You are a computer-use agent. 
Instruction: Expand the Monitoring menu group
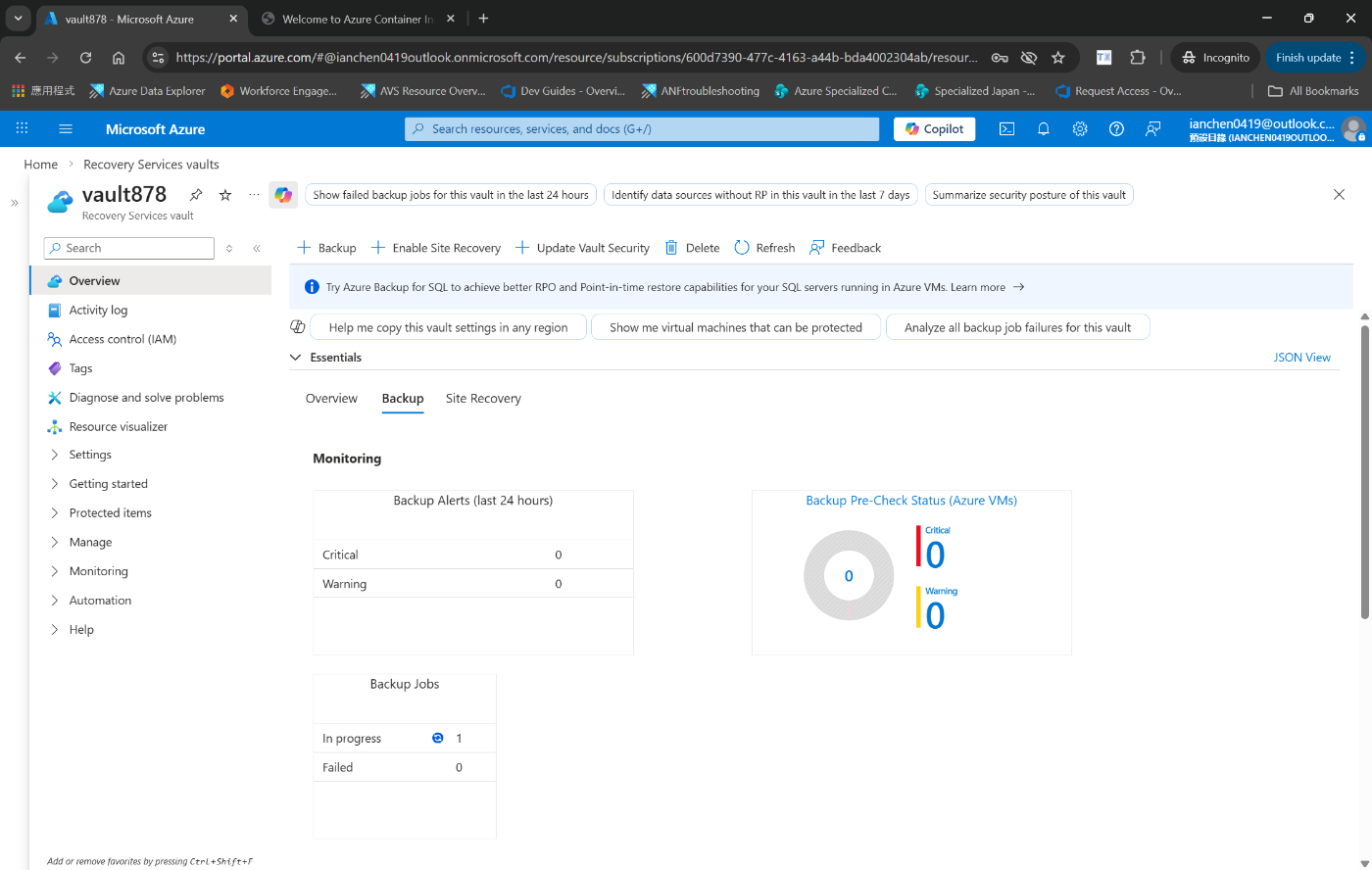55,571
